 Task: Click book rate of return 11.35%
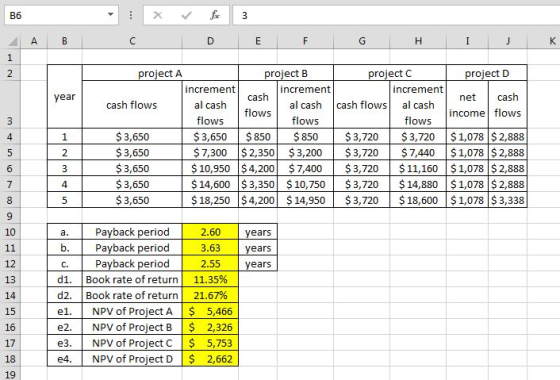coord(210,279)
